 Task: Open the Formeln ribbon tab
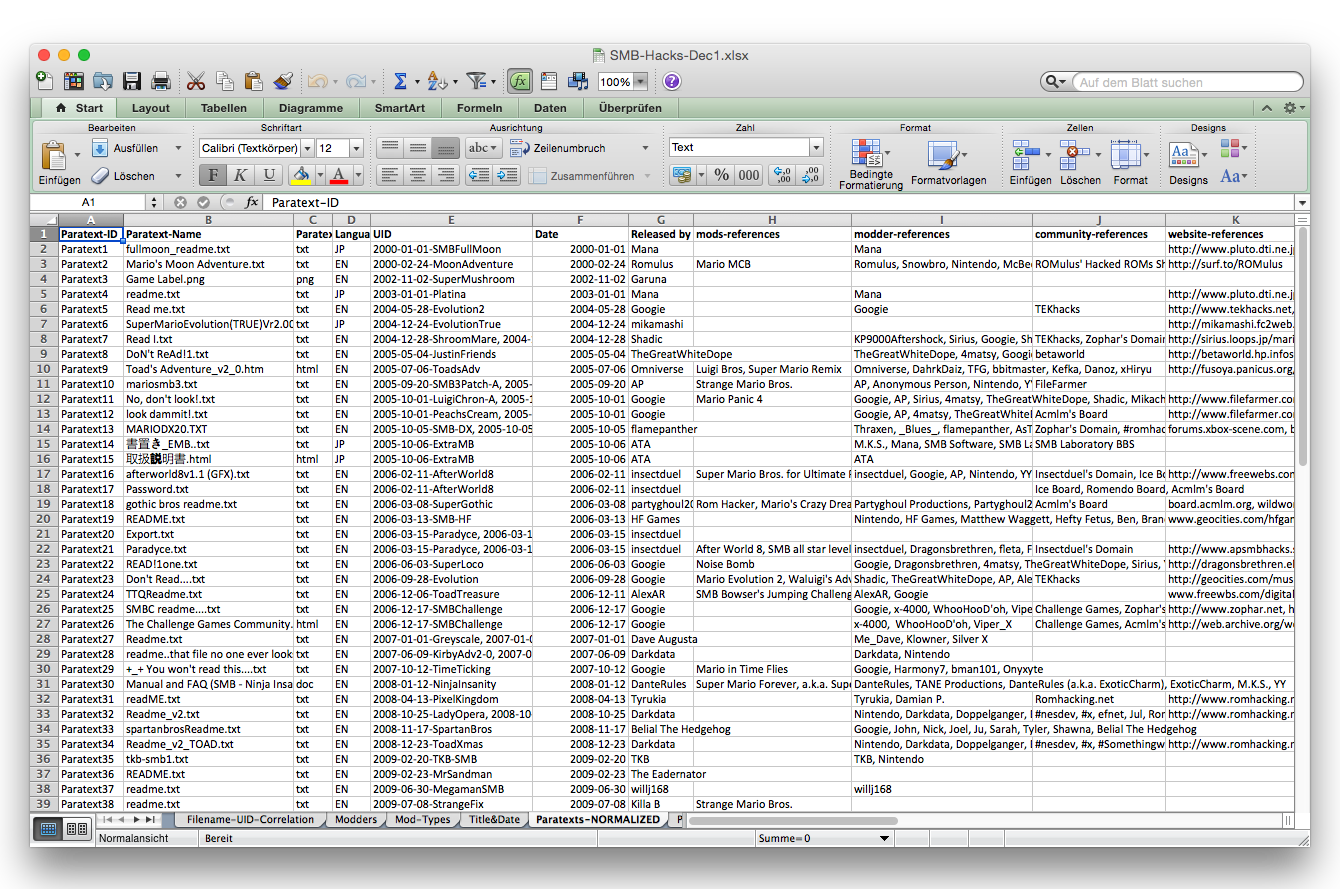(x=480, y=108)
